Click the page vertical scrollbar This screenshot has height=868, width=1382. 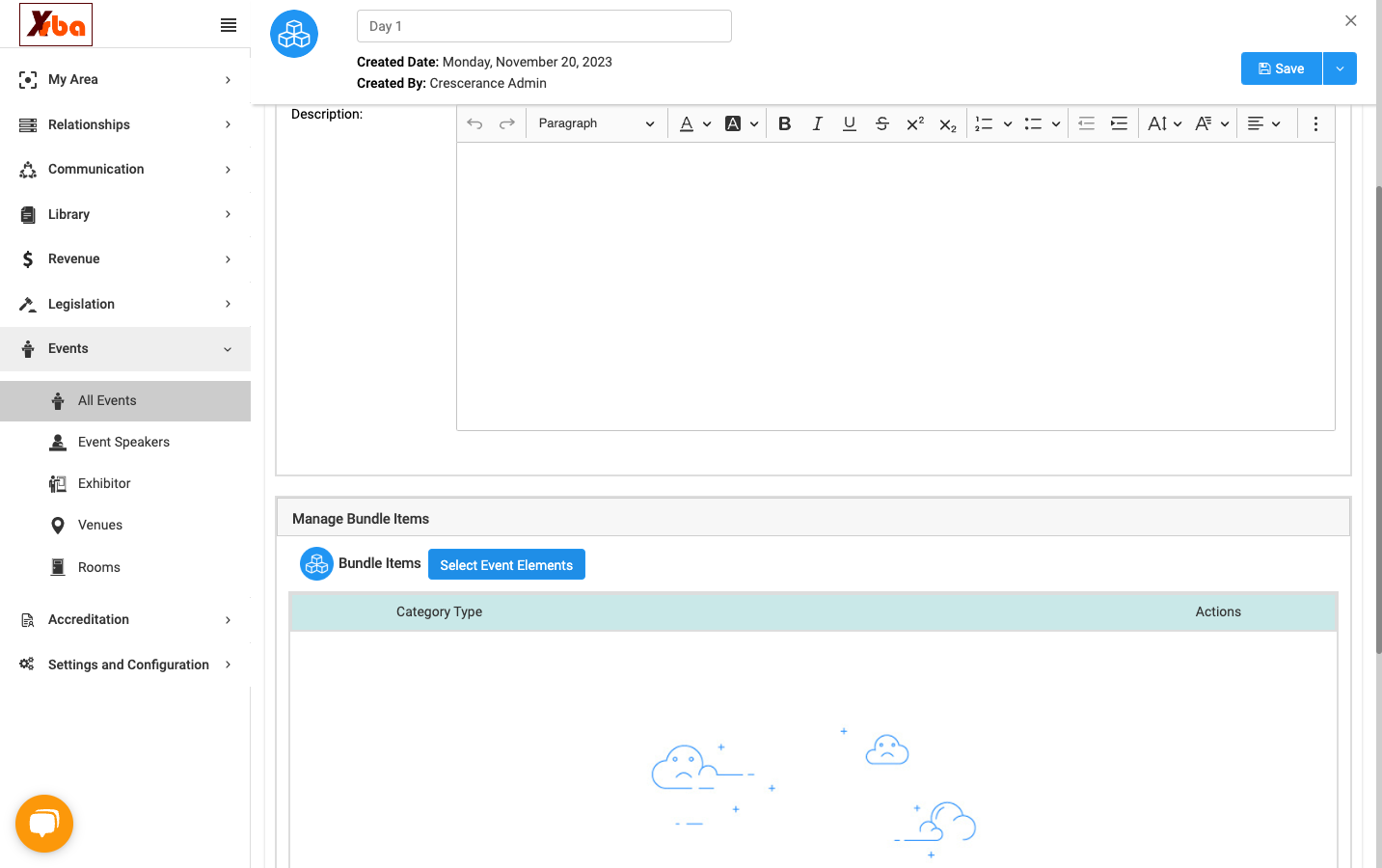click(x=1378, y=420)
